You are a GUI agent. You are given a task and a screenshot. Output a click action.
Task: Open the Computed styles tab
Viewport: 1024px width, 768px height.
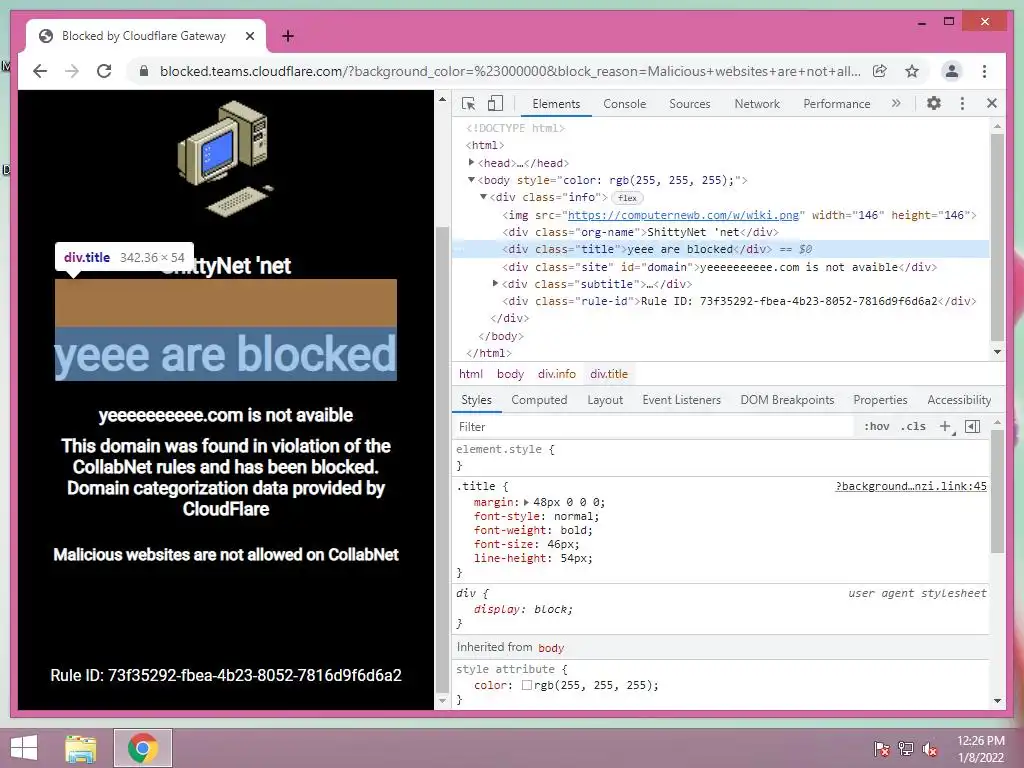pyautogui.click(x=539, y=400)
